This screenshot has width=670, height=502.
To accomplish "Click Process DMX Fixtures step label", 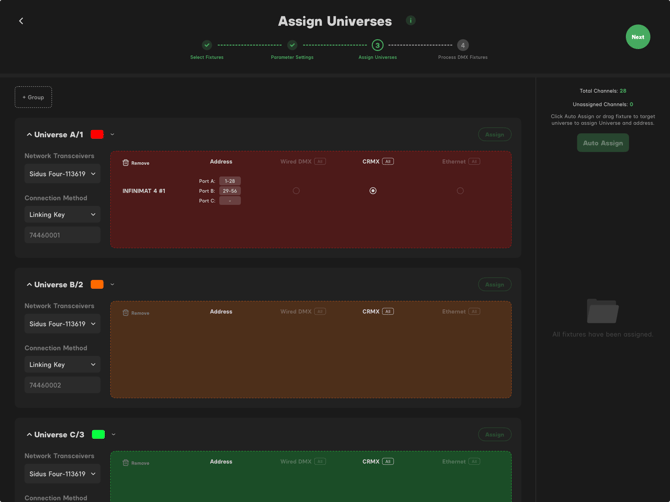I will [463, 57].
